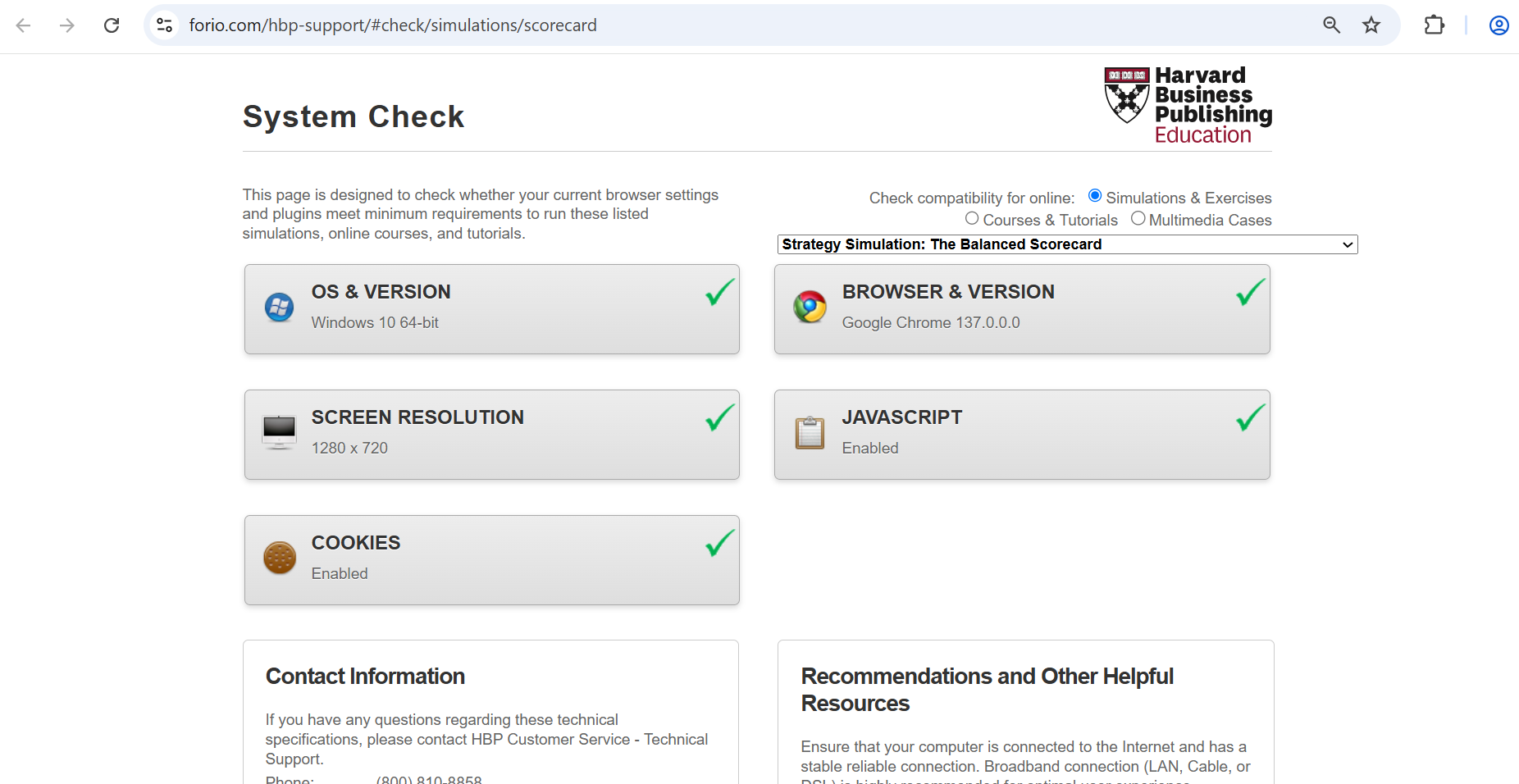Click the cookie icon in the Cookies panel
This screenshot has width=1519, height=784.
(x=279, y=558)
